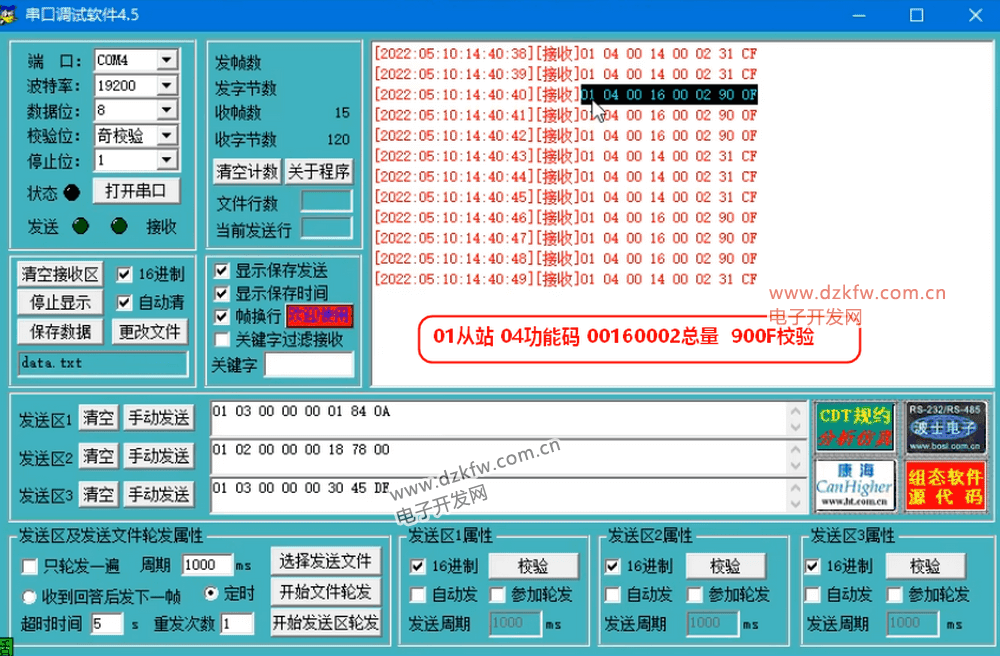Click the 发送 indicator LED
1000x656 pixels.
point(81,227)
